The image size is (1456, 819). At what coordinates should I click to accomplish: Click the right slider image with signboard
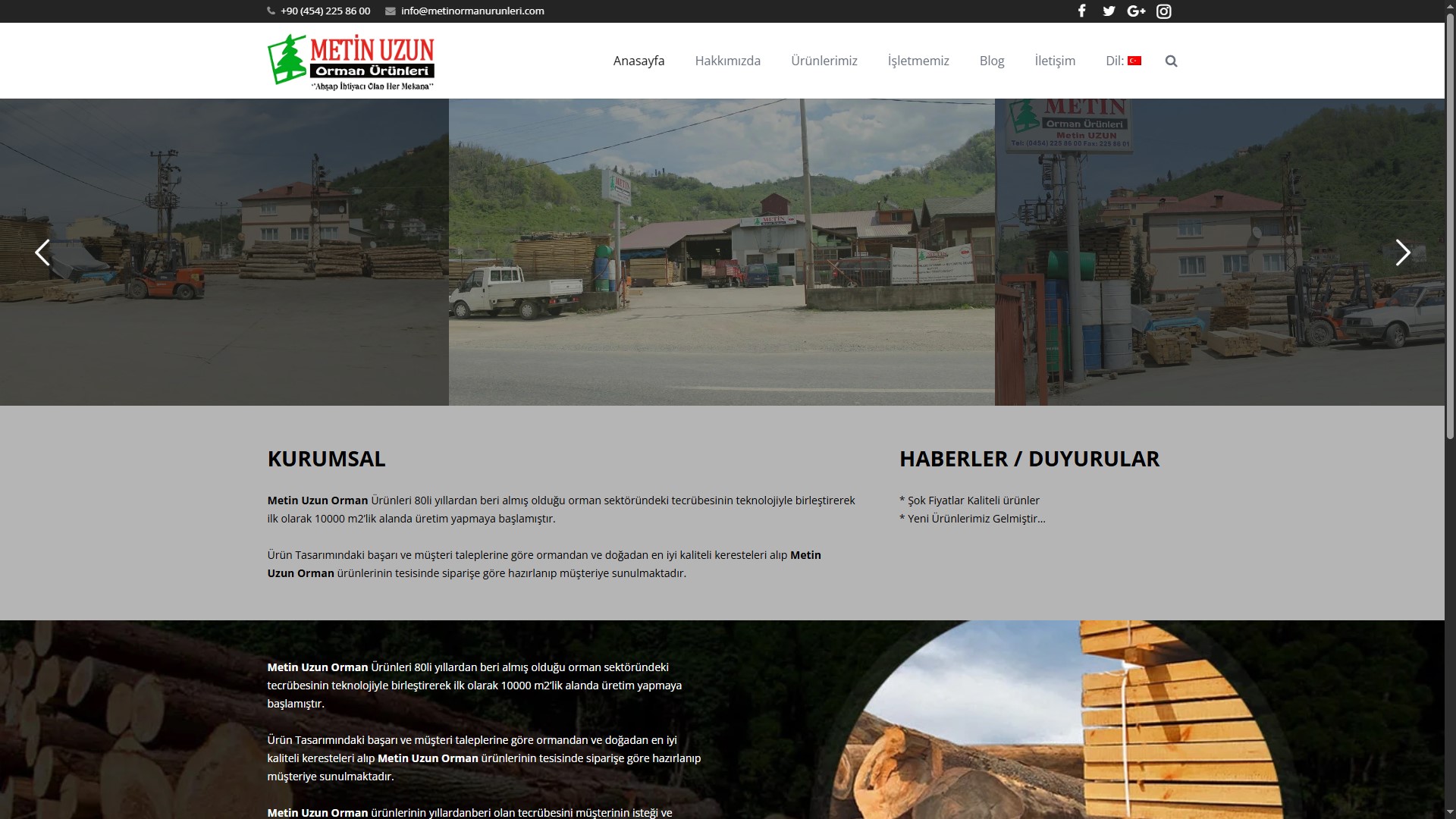click(1219, 252)
